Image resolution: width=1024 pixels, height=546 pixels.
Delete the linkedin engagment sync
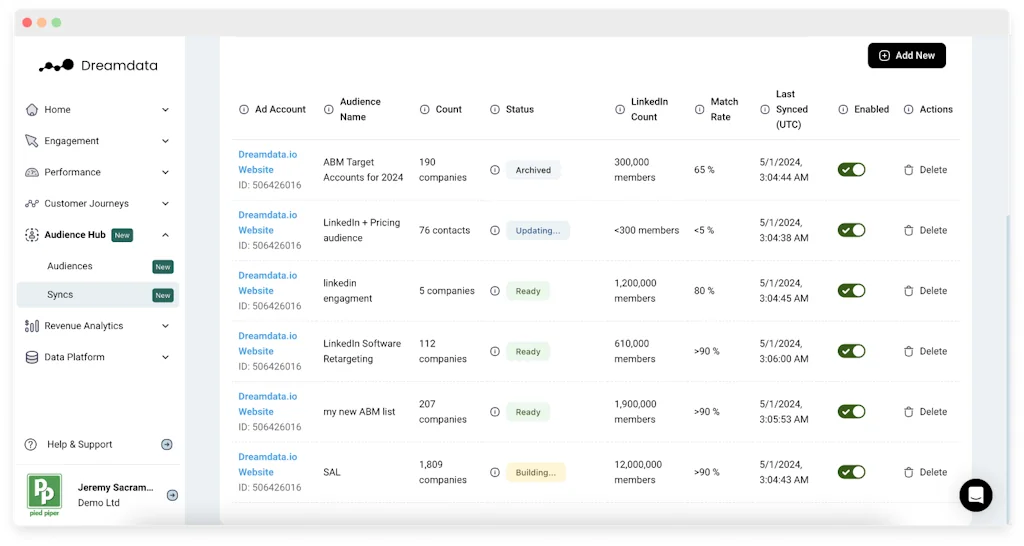point(925,291)
